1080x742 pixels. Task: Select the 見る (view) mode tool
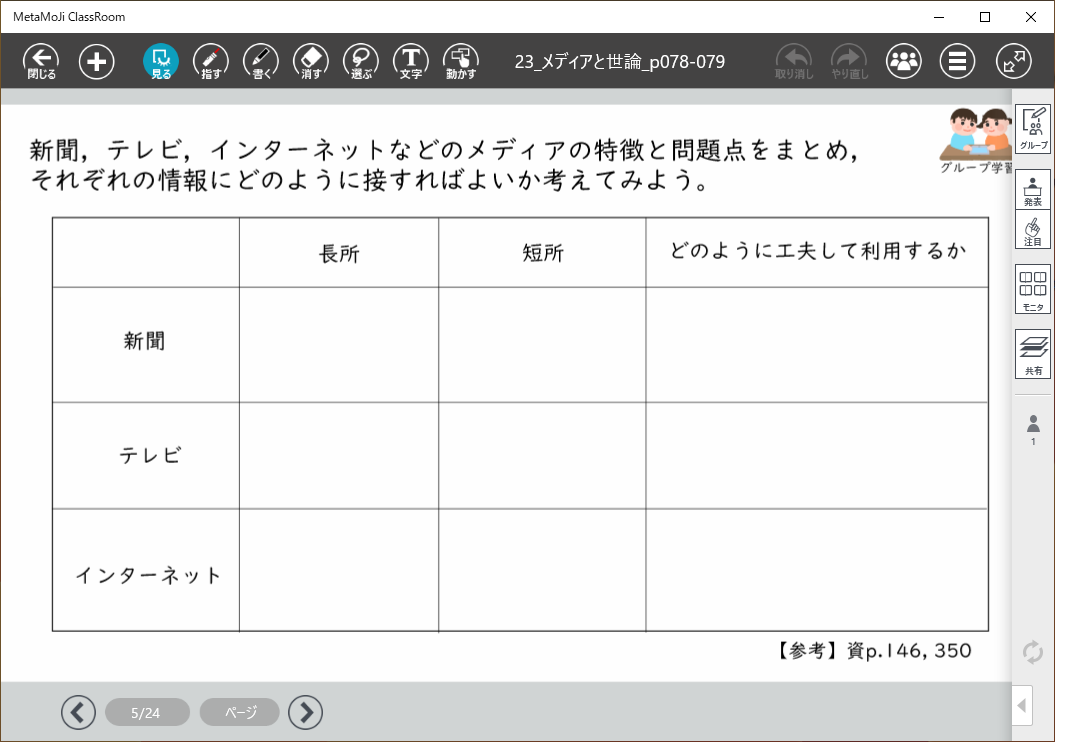161,61
